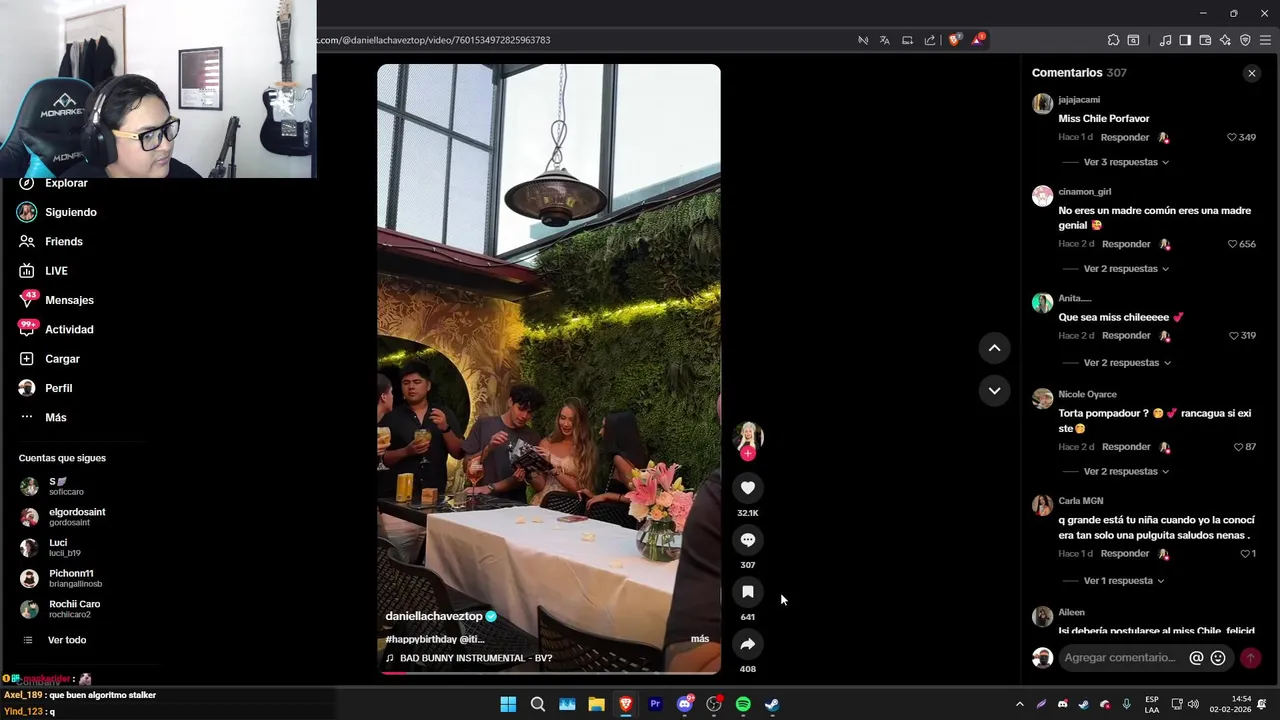
Task: Translate page via address bar translate icon
Action: point(884,40)
